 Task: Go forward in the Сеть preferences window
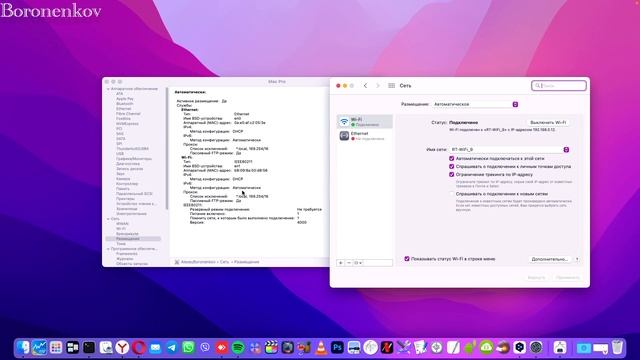[x=378, y=86]
